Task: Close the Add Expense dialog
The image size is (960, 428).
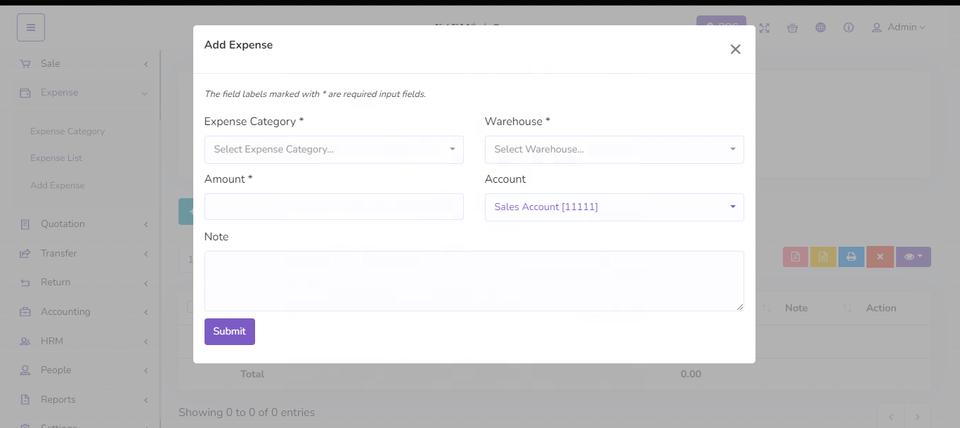Action: [735, 49]
